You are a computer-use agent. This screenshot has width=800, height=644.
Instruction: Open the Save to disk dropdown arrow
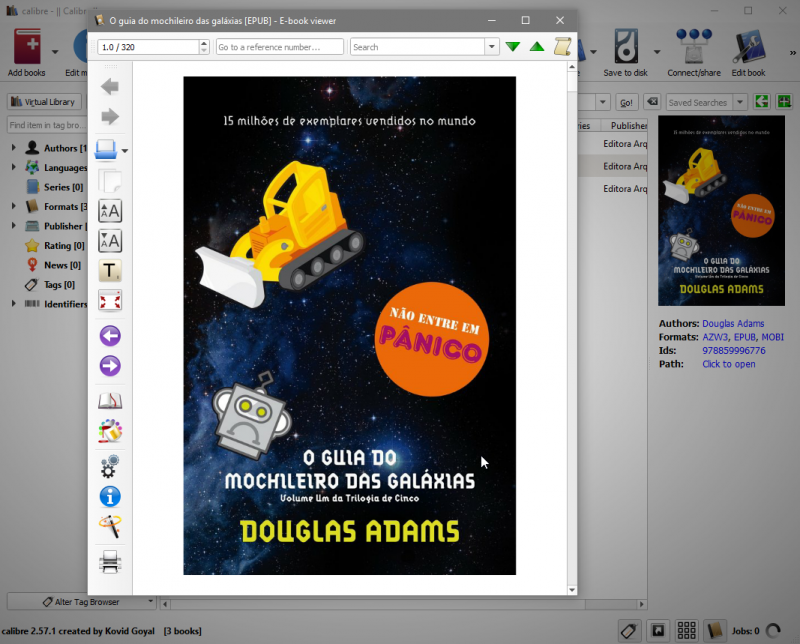[657, 52]
